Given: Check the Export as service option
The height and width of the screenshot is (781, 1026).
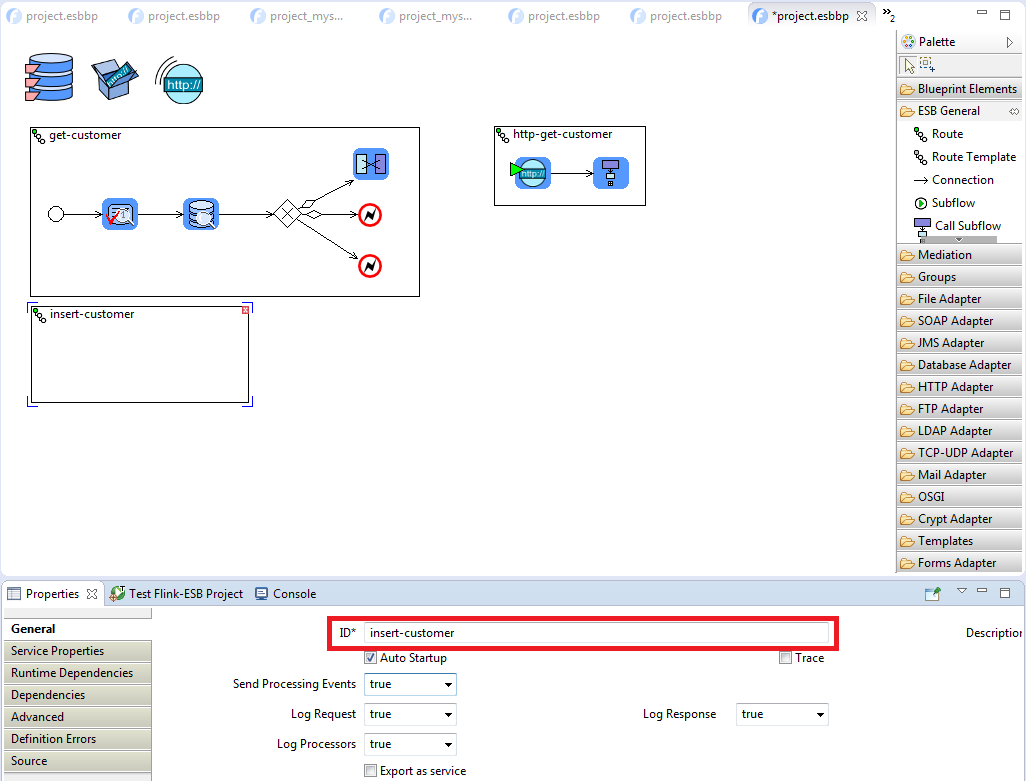Looking at the screenshot, I should click(x=371, y=771).
